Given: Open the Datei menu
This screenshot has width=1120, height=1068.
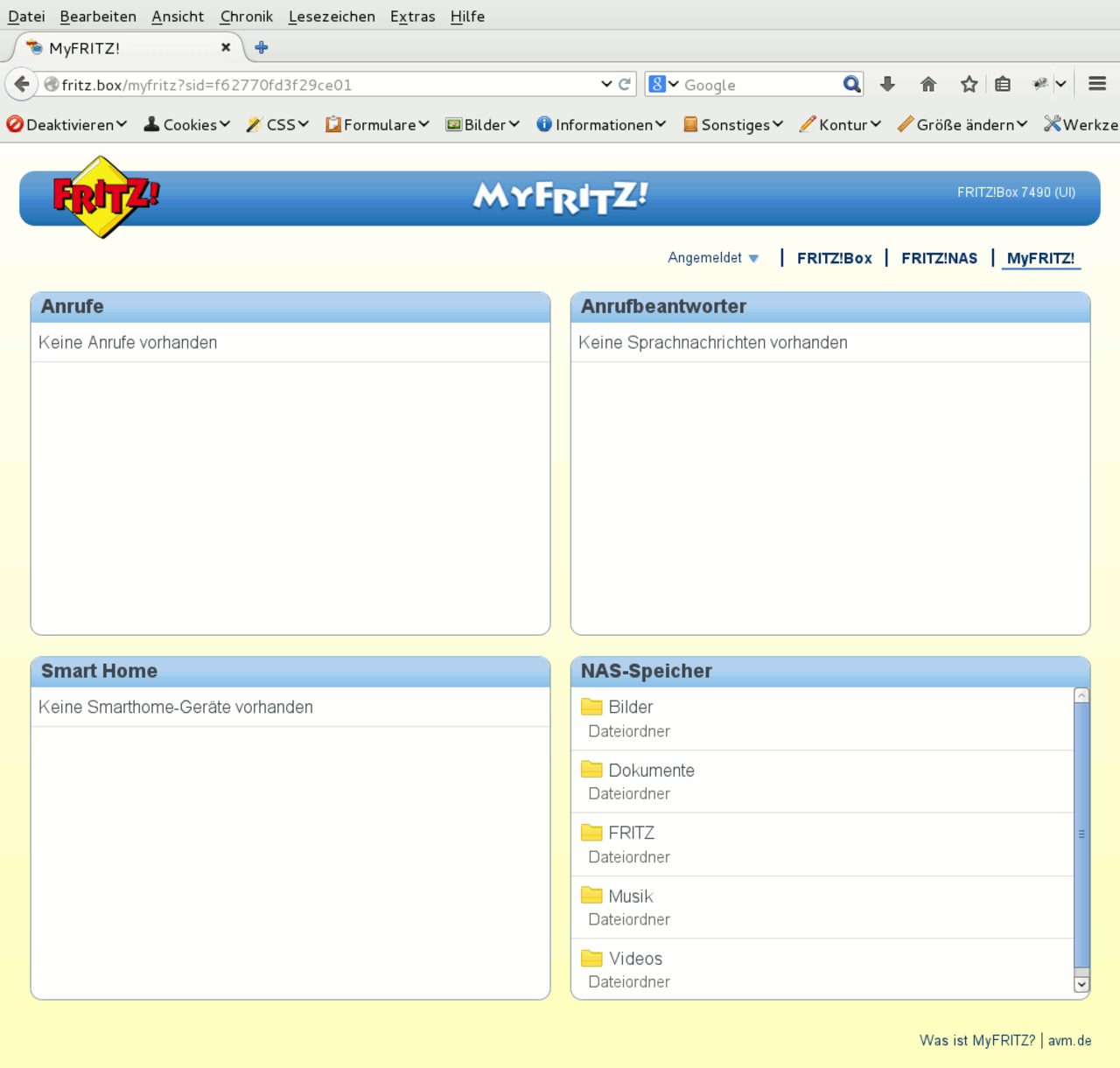Looking at the screenshot, I should pos(26,16).
